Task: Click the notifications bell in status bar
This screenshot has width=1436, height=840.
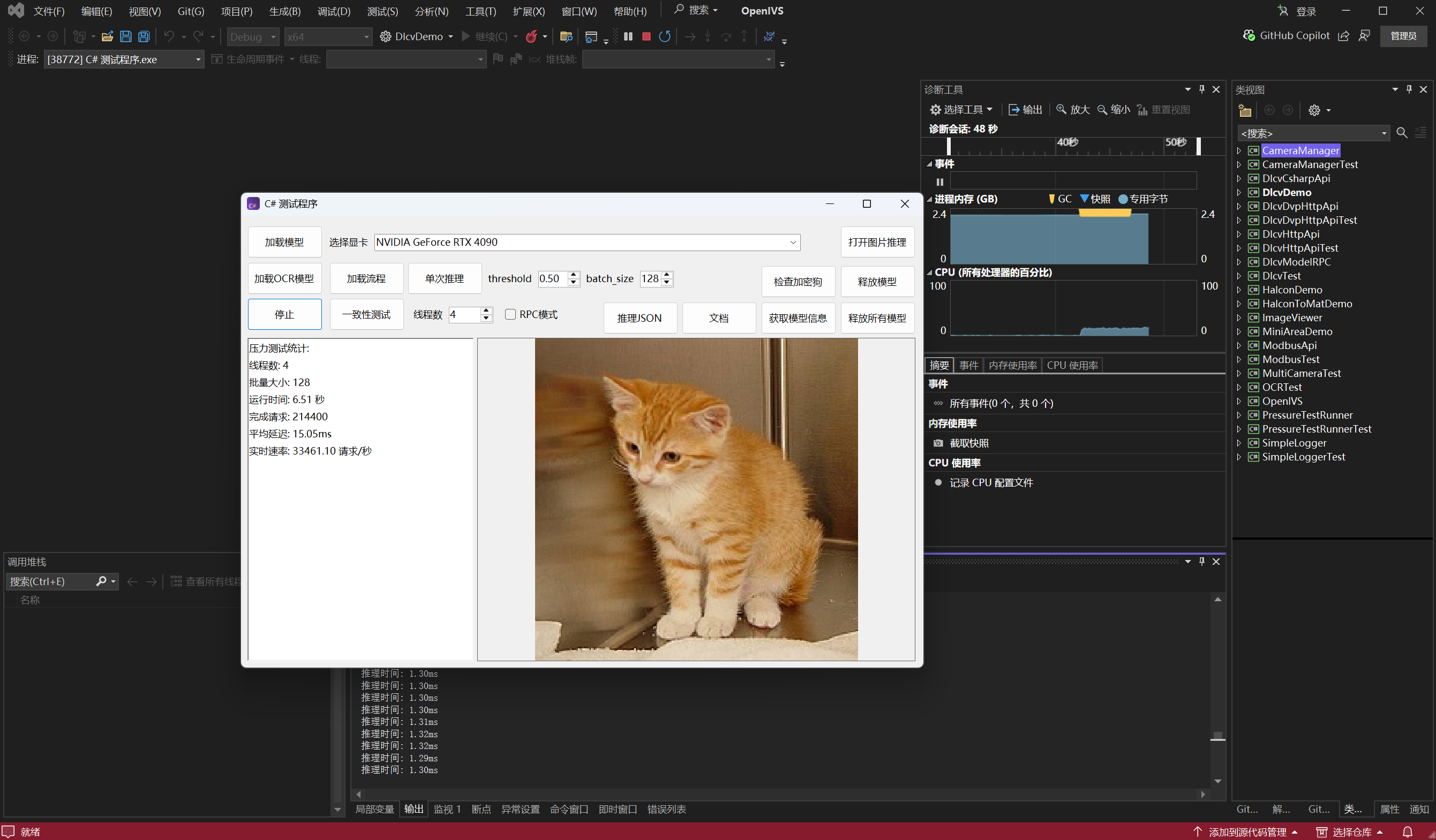Action: click(x=1407, y=832)
